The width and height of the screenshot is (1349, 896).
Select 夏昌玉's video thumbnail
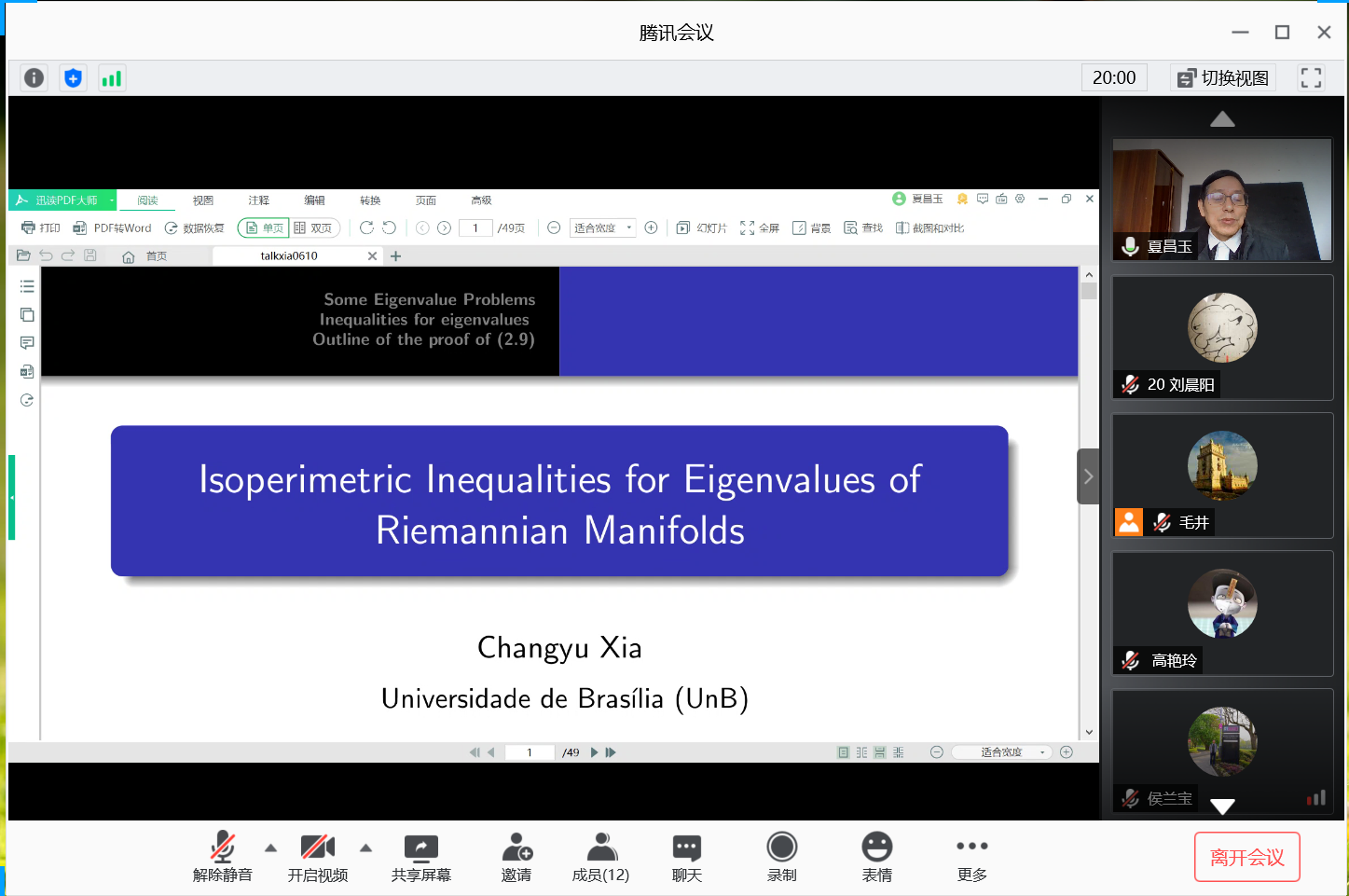pyautogui.click(x=1222, y=200)
